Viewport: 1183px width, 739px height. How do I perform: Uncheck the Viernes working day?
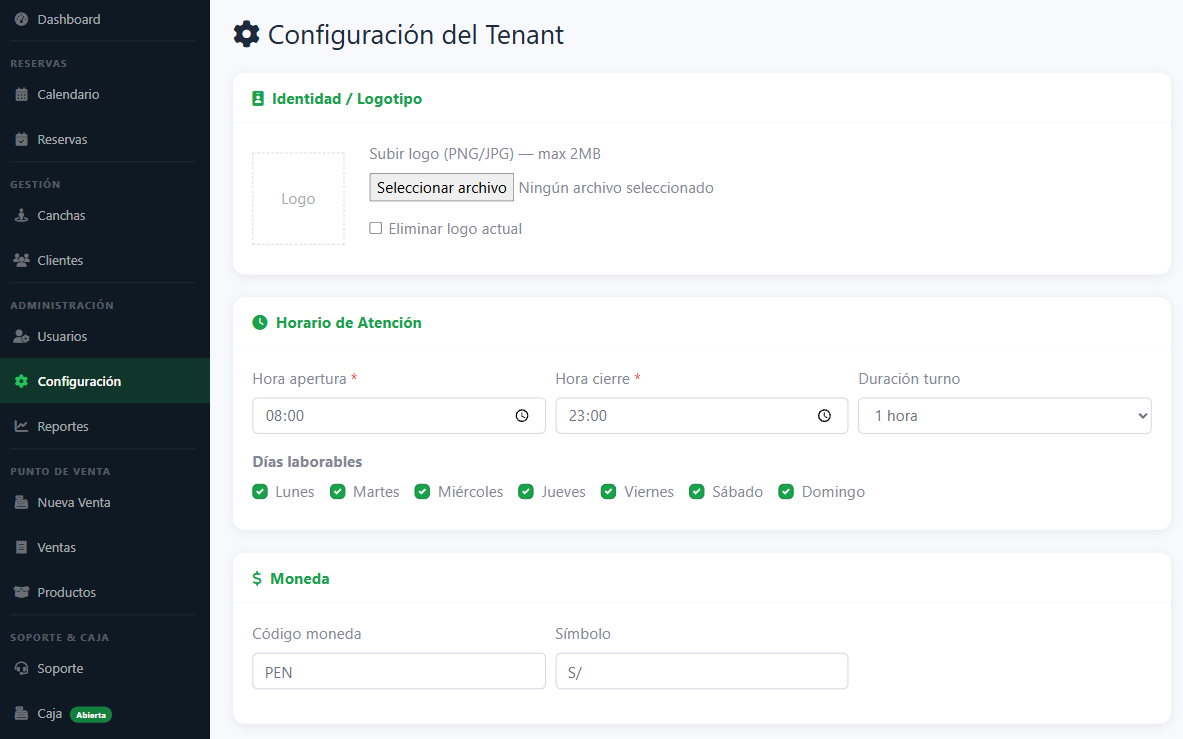[x=608, y=492]
